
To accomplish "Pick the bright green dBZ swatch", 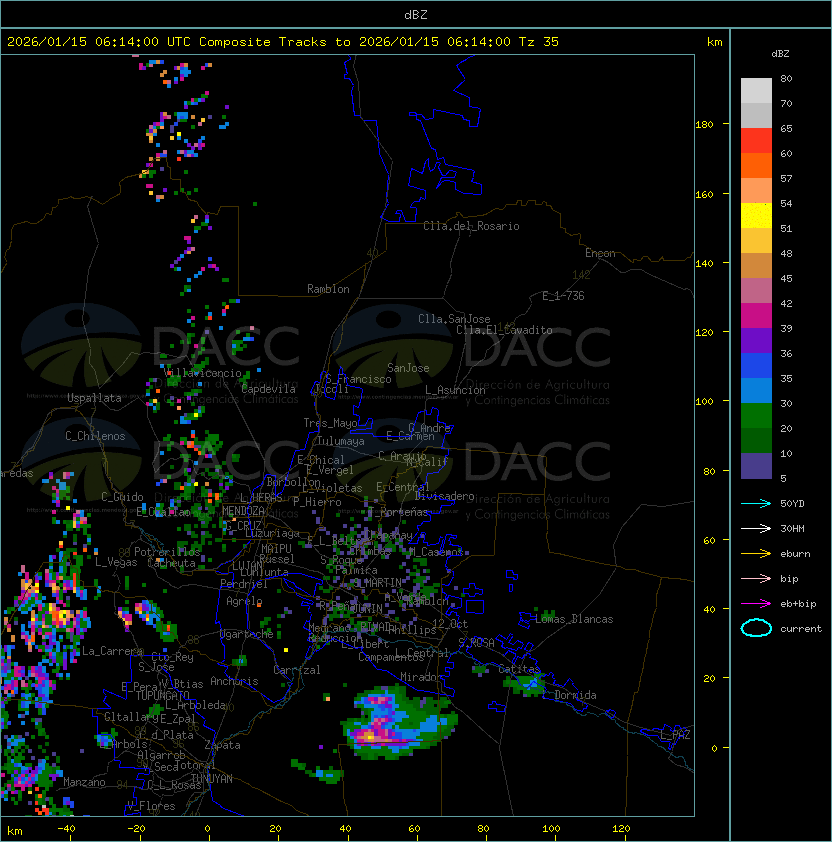I will point(756,416).
